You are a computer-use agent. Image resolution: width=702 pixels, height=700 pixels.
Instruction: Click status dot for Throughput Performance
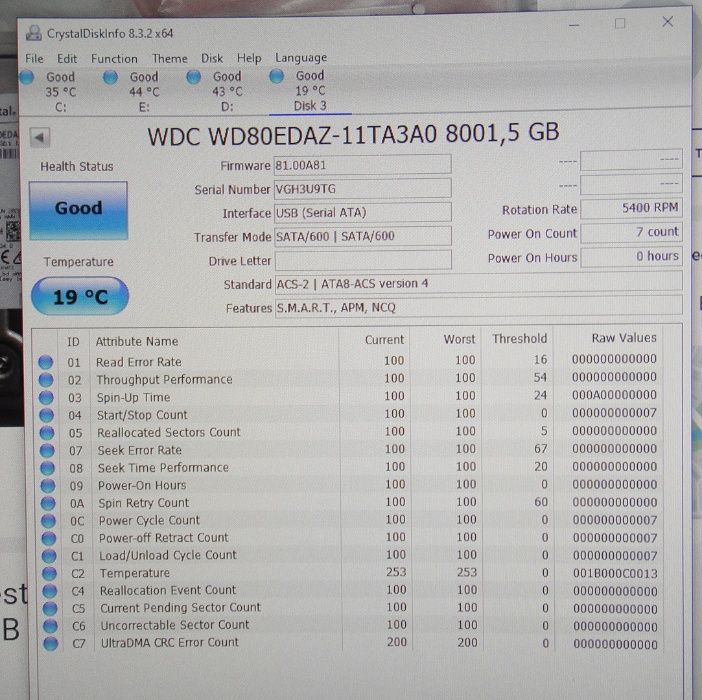[x=46, y=380]
